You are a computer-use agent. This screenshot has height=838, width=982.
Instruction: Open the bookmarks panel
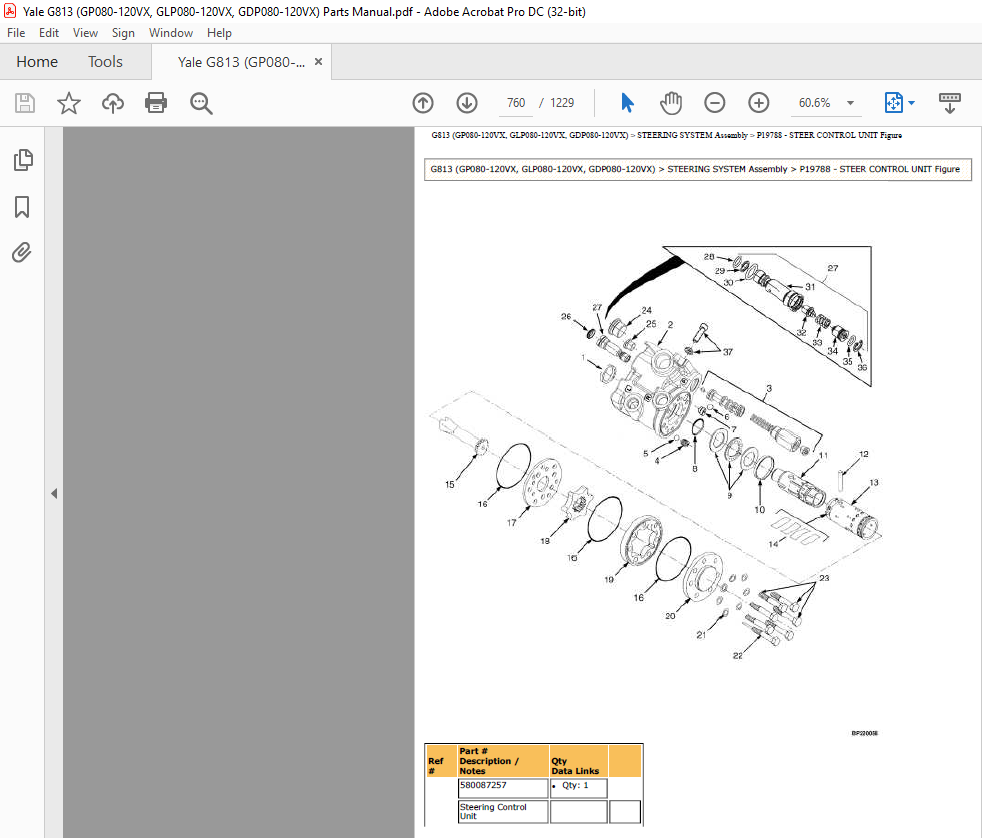click(x=22, y=207)
